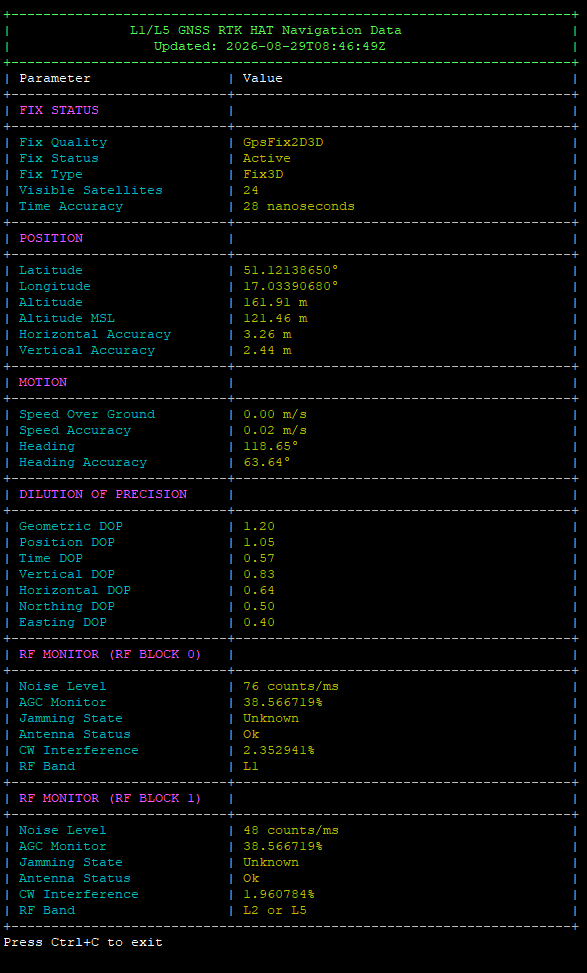Click the Jamming State 'Unknown' in RF Block 1
This screenshot has height=973, width=587.
[271, 863]
